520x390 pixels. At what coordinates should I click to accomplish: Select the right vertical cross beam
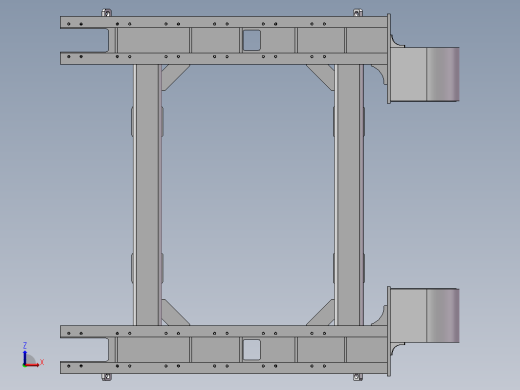pyautogui.click(x=349, y=195)
